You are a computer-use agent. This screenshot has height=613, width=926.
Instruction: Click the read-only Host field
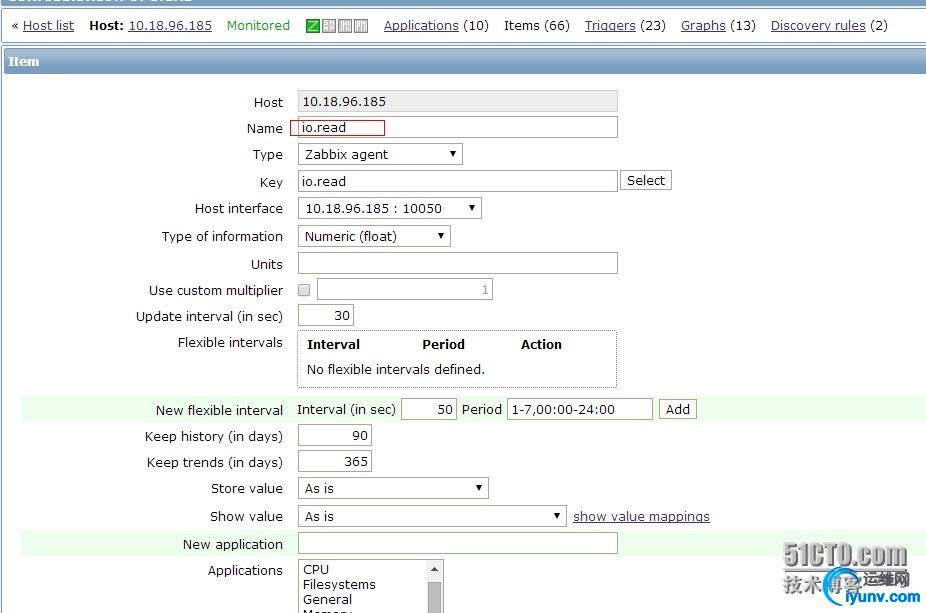(x=458, y=102)
